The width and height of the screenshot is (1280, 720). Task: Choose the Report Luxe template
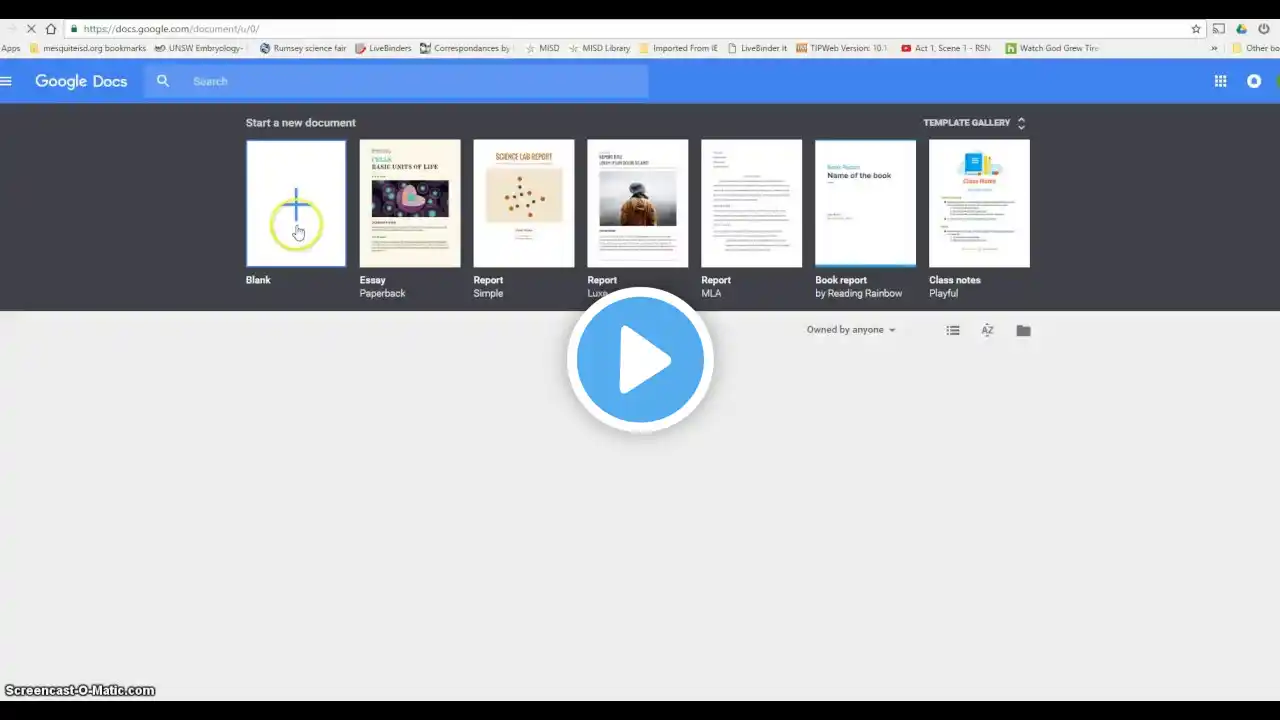coord(638,203)
